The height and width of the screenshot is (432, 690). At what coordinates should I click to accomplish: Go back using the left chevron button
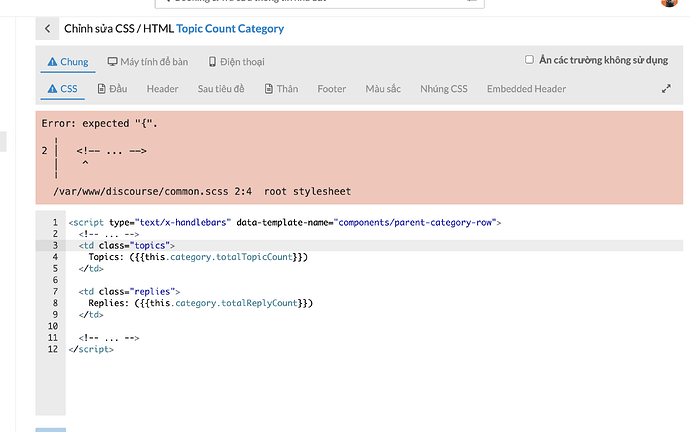[47, 29]
